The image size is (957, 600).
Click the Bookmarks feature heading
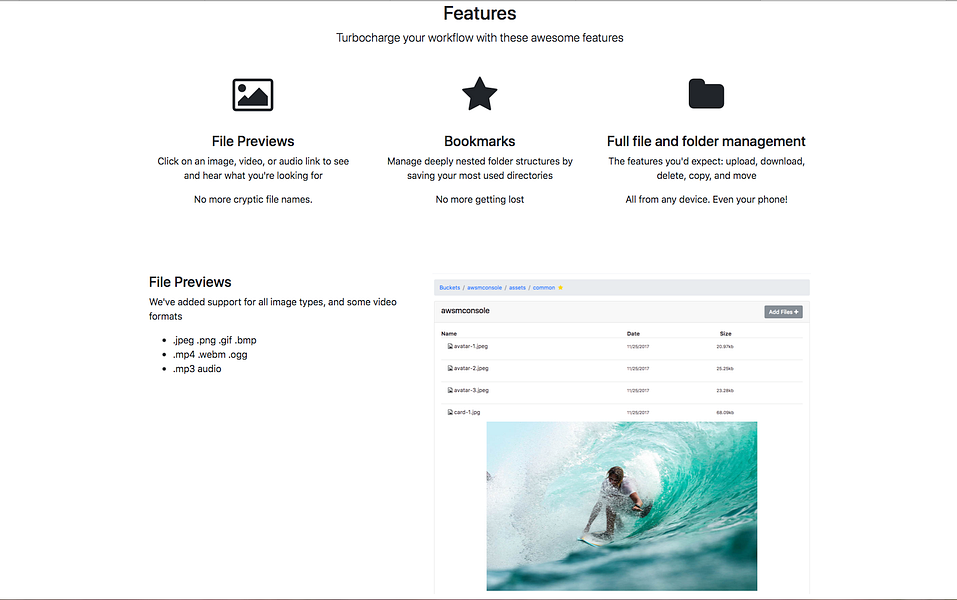480,141
